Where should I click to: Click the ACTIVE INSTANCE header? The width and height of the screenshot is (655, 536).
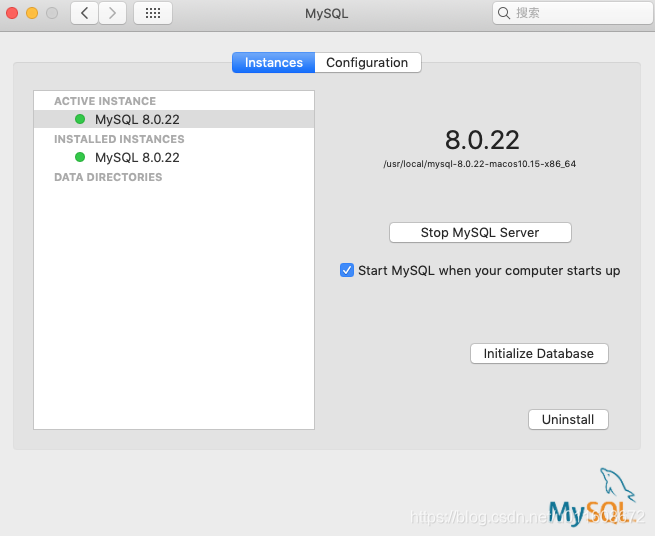(x=105, y=101)
